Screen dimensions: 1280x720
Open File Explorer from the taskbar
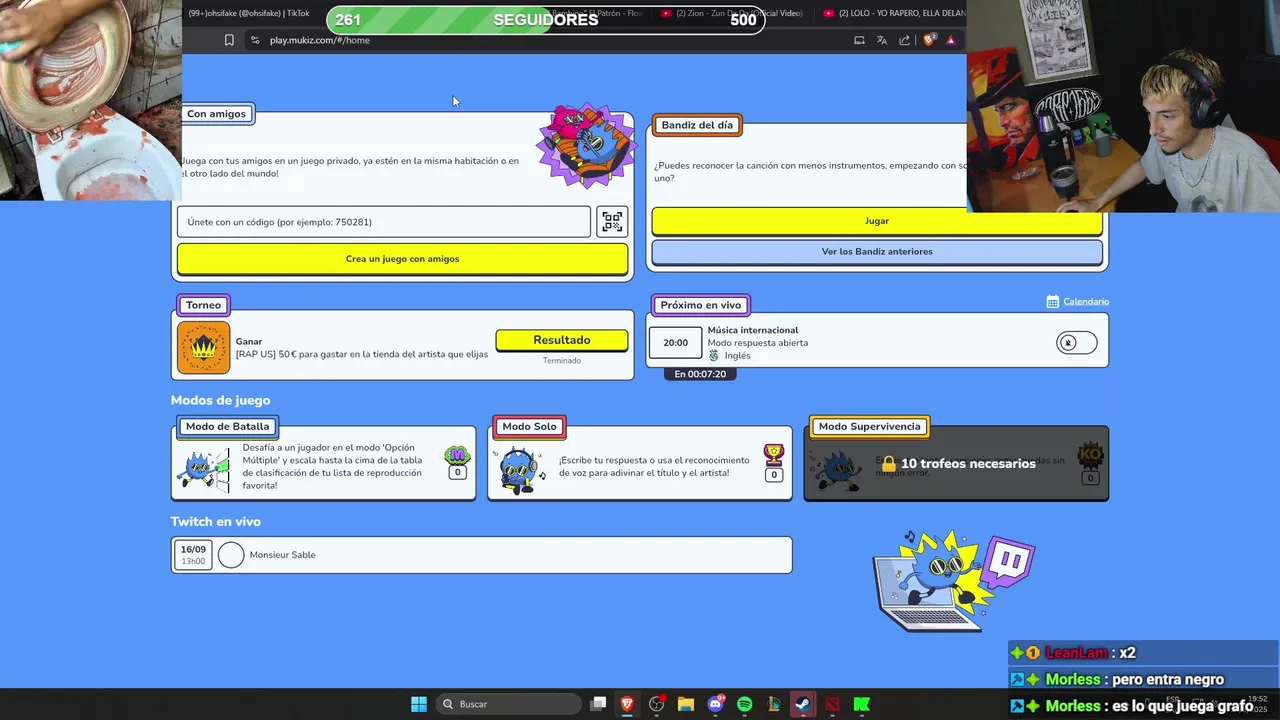click(x=686, y=704)
